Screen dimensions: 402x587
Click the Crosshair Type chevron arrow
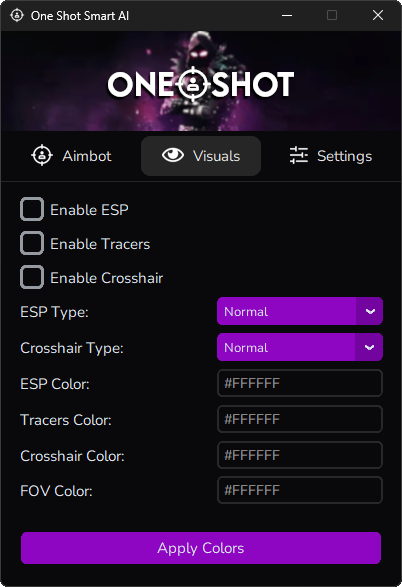point(369,347)
